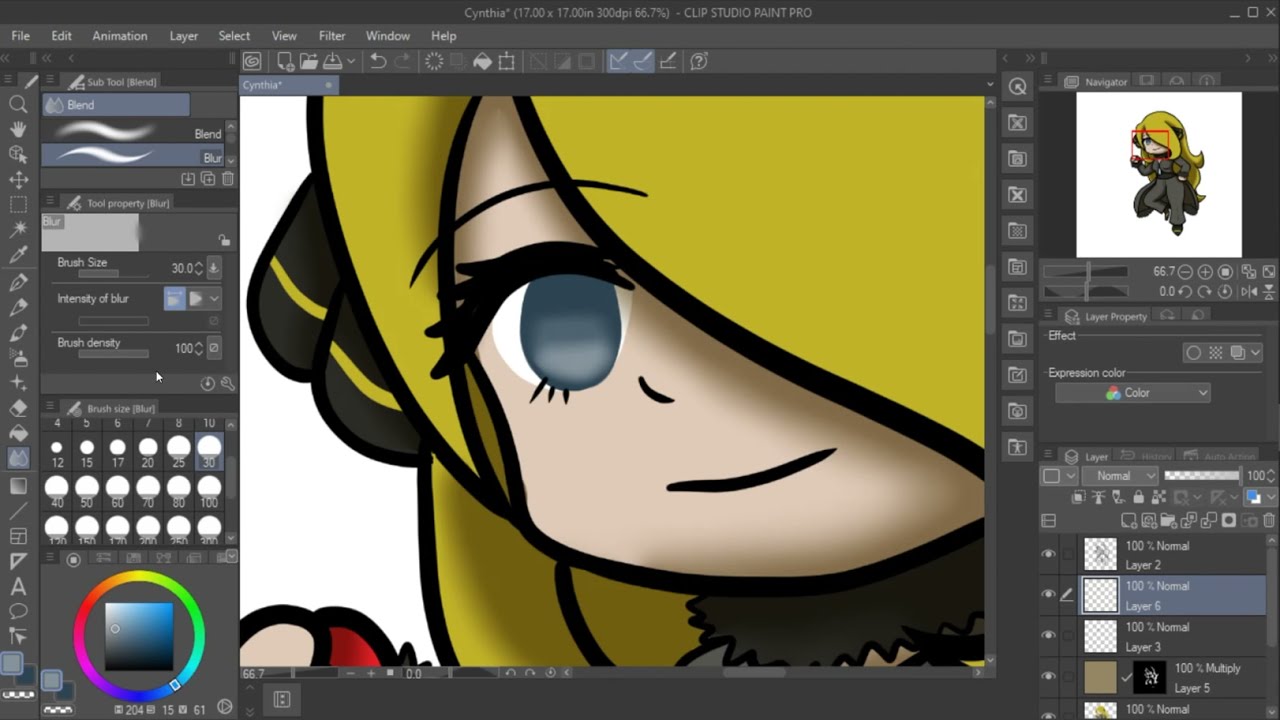This screenshot has width=1280, height=720.
Task: Click Delete layer trash icon
Action: (x=1269, y=520)
